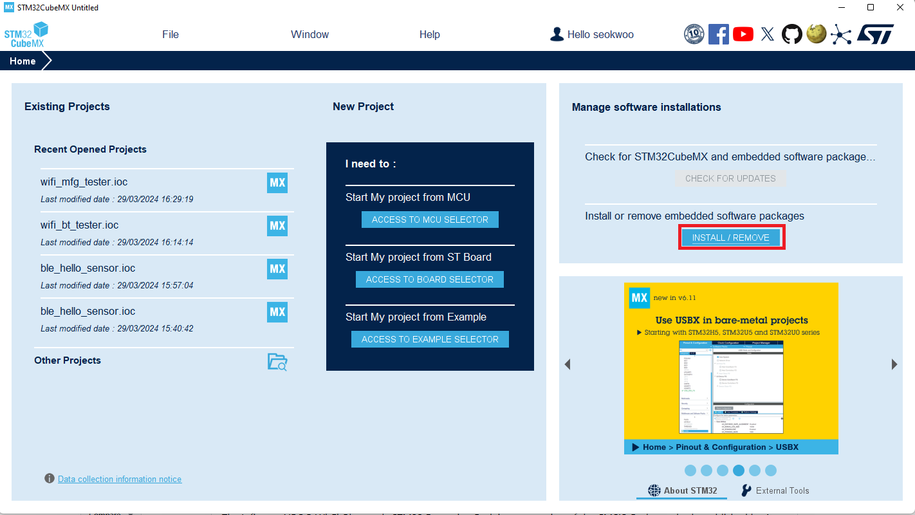This screenshot has width=915, height=515.
Task: Open the ST community network icon
Action: point(841,34)
